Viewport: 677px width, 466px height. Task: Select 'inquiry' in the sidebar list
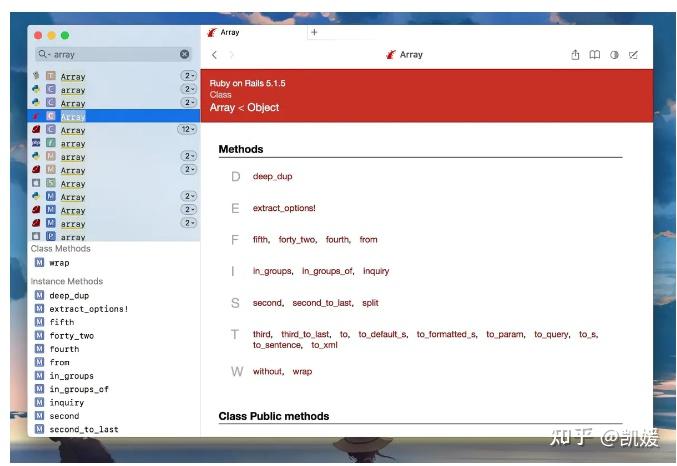(x=66, y=403)
